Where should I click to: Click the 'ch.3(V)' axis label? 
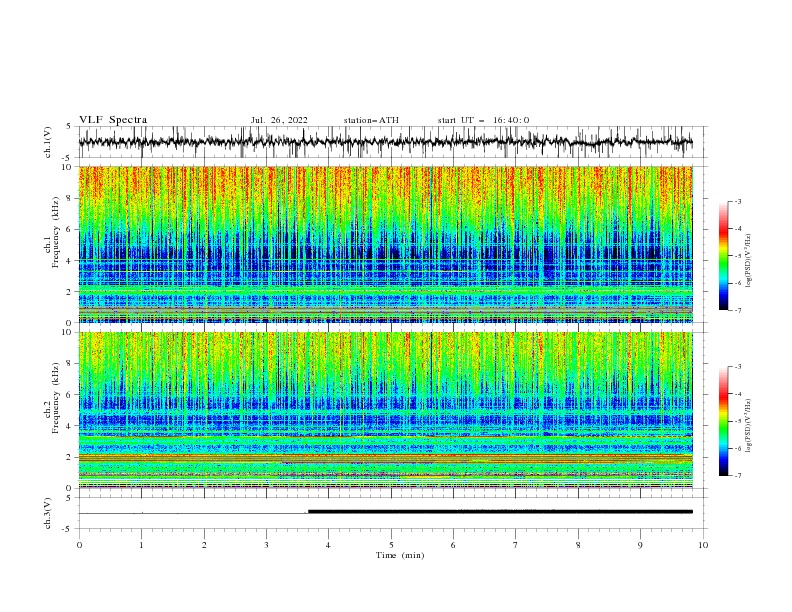click(x=48, y=513)
